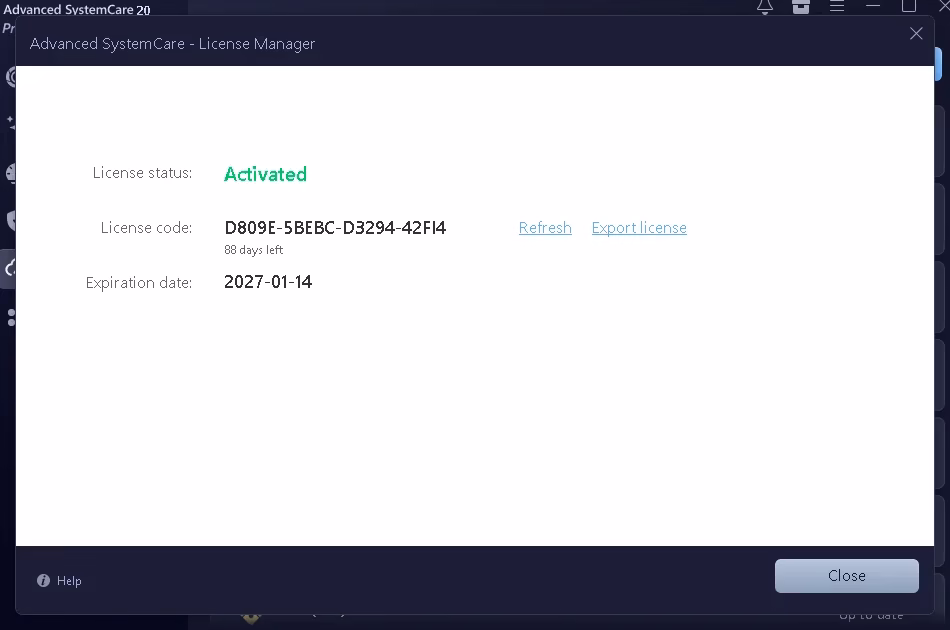Minimize the Advanced SystemCare main window
Image resolution: width=950 pixels, height=630 pixels.
coord(873,5)
